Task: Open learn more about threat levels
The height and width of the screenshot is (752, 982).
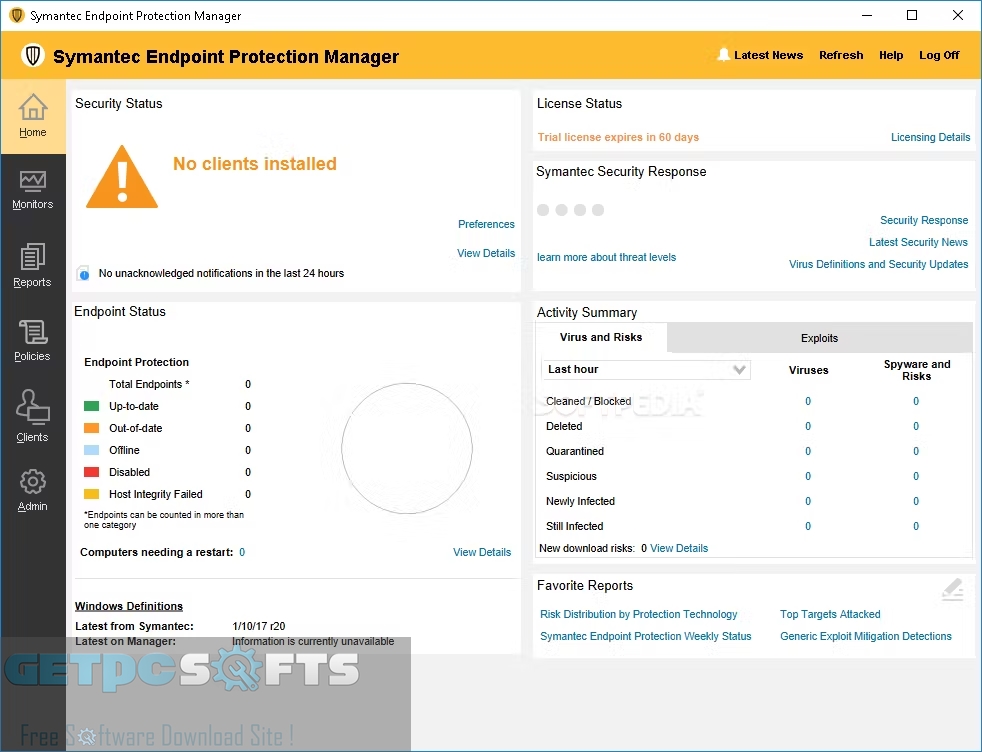Action: pyautogui.click(x=606, y=257)
